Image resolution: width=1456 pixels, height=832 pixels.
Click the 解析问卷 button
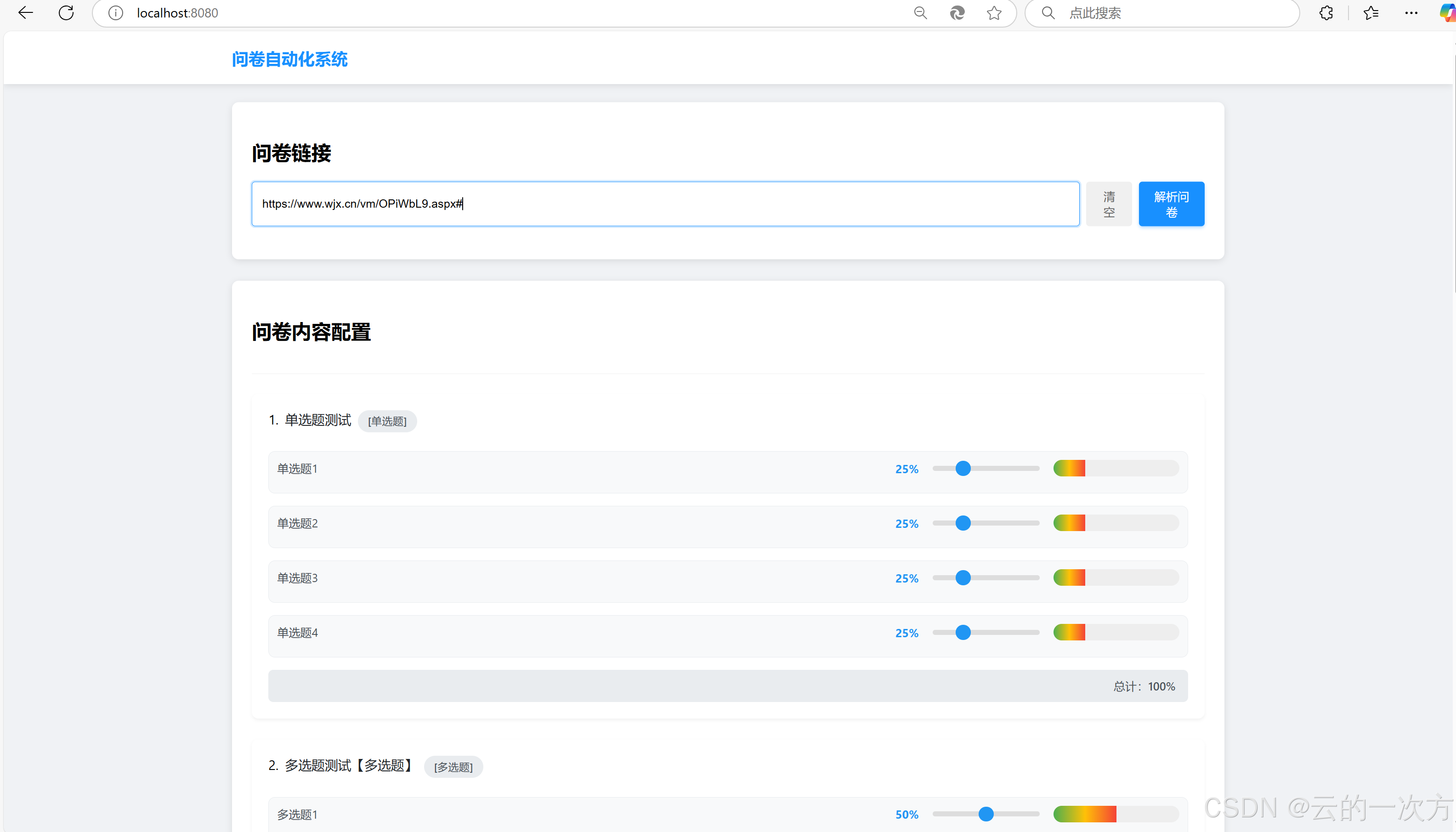tap(1171, 204)
